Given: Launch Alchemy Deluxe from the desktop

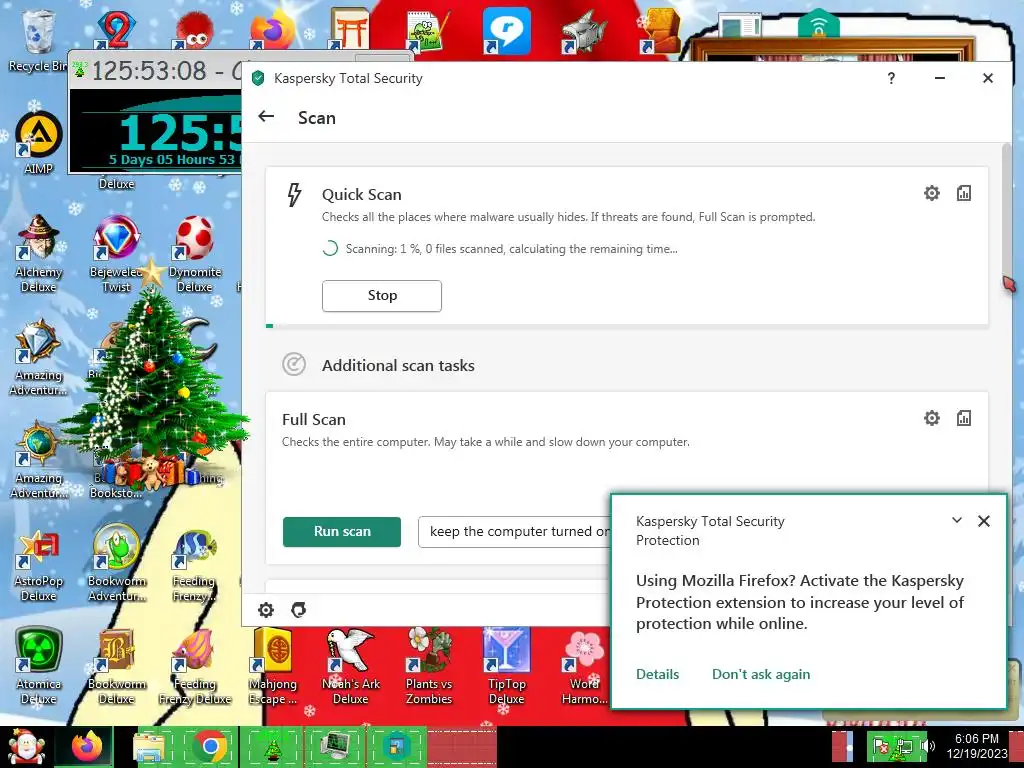Looking at the screenshot, I should pos(39,253).
